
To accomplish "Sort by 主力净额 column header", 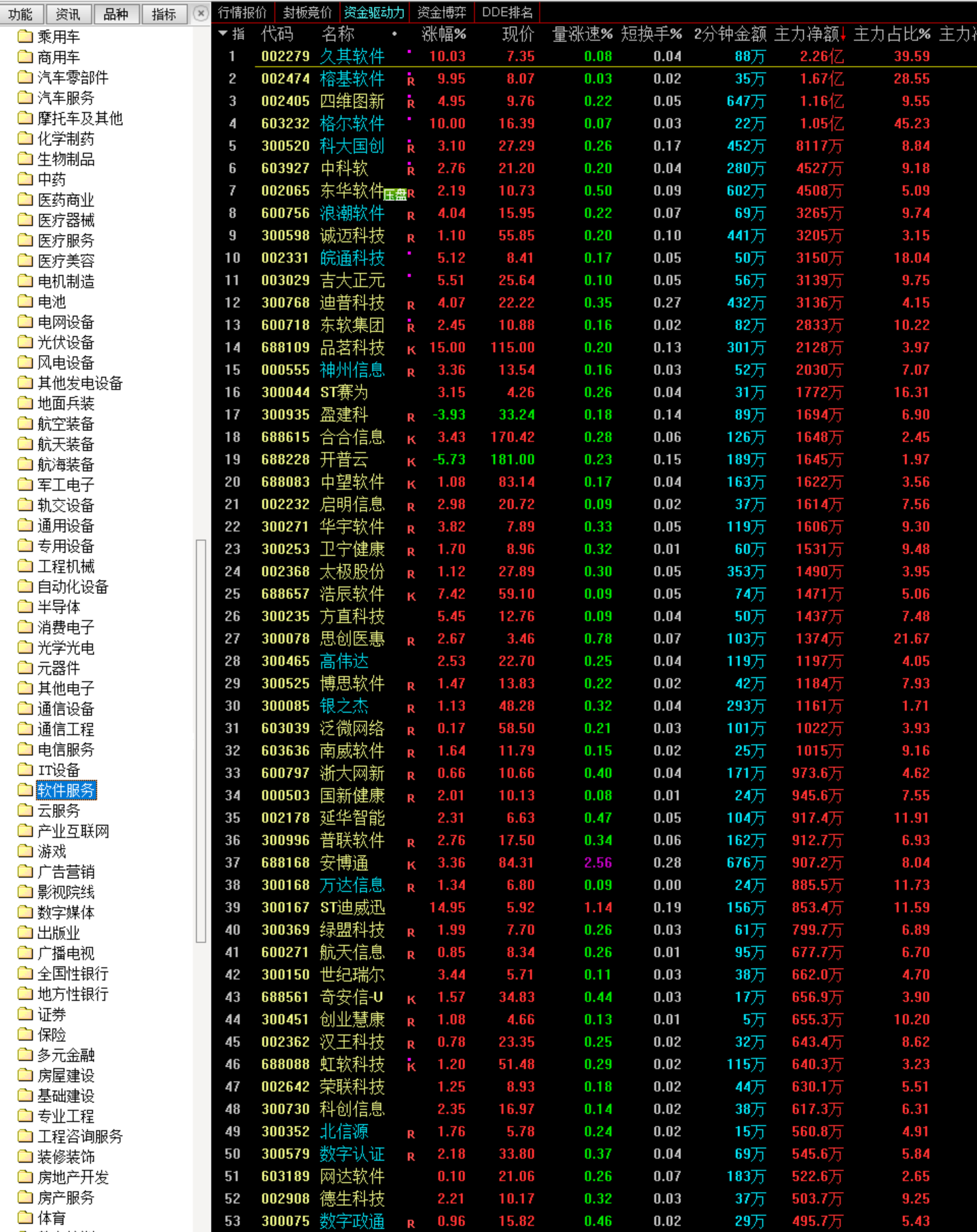I will pyautogui.click(x=809, y=34).
